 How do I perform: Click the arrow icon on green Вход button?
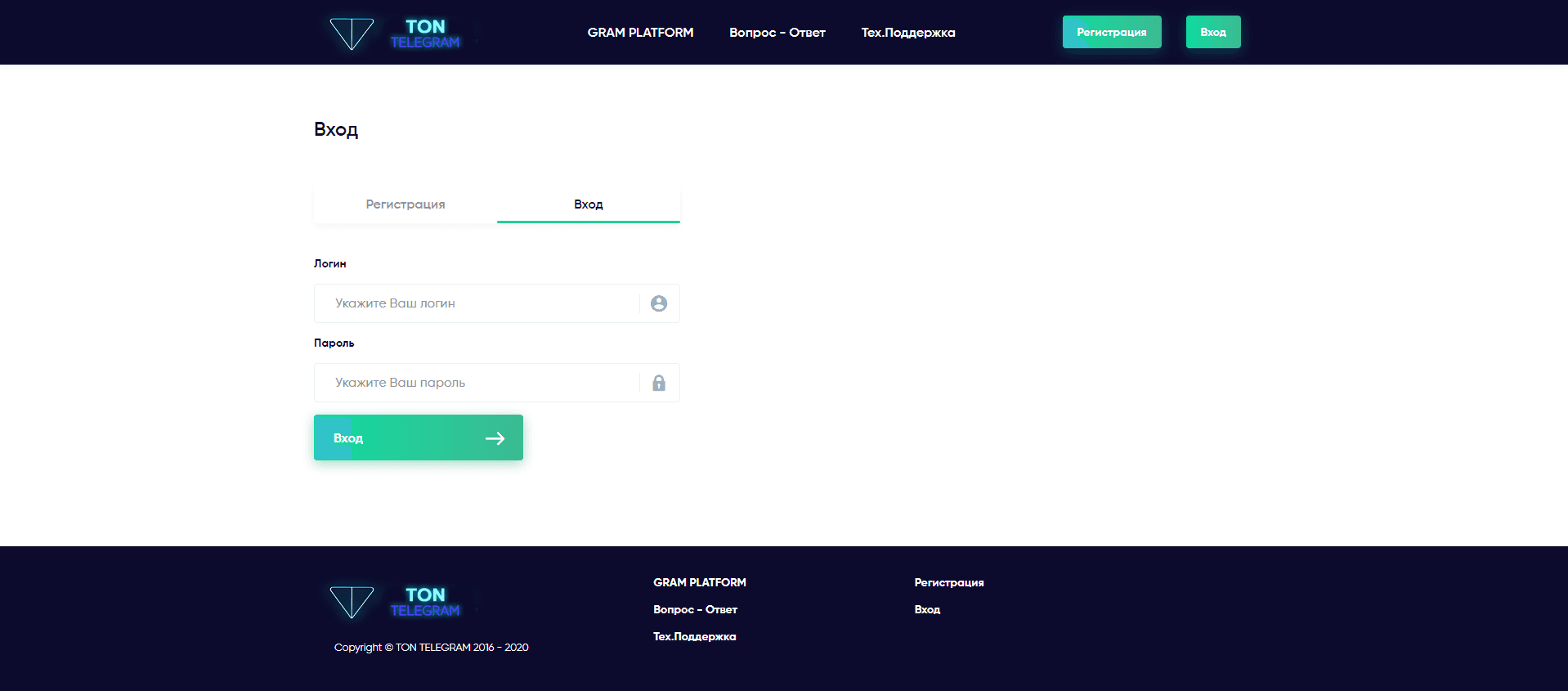(x=495, y=438)
